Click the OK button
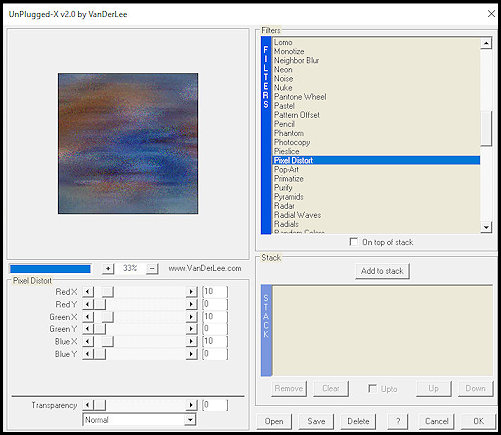The height and width of the screenshot is (435, 501). pos(479,421)
